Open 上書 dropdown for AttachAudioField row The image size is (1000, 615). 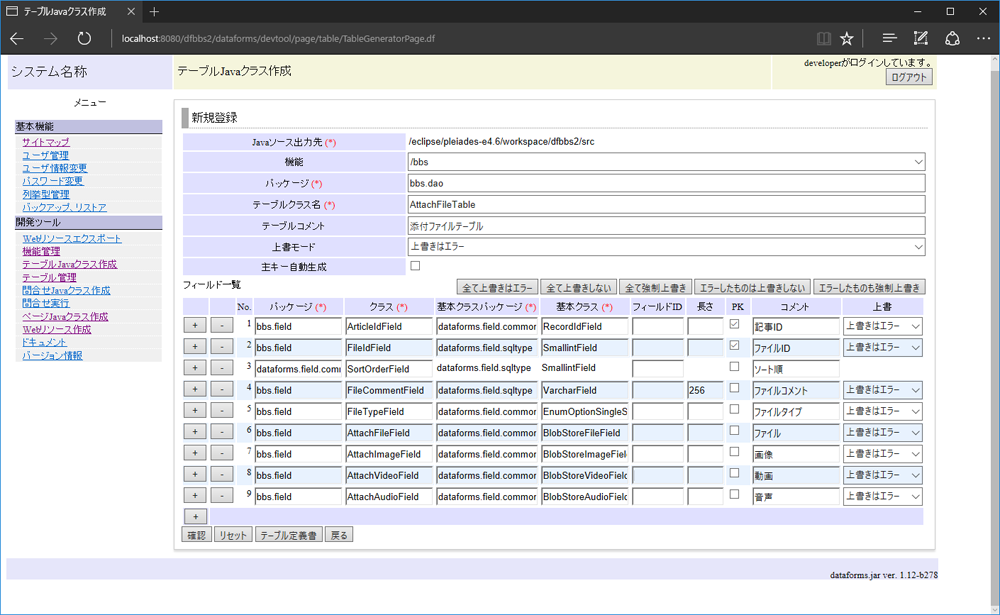tap(883, 496)
